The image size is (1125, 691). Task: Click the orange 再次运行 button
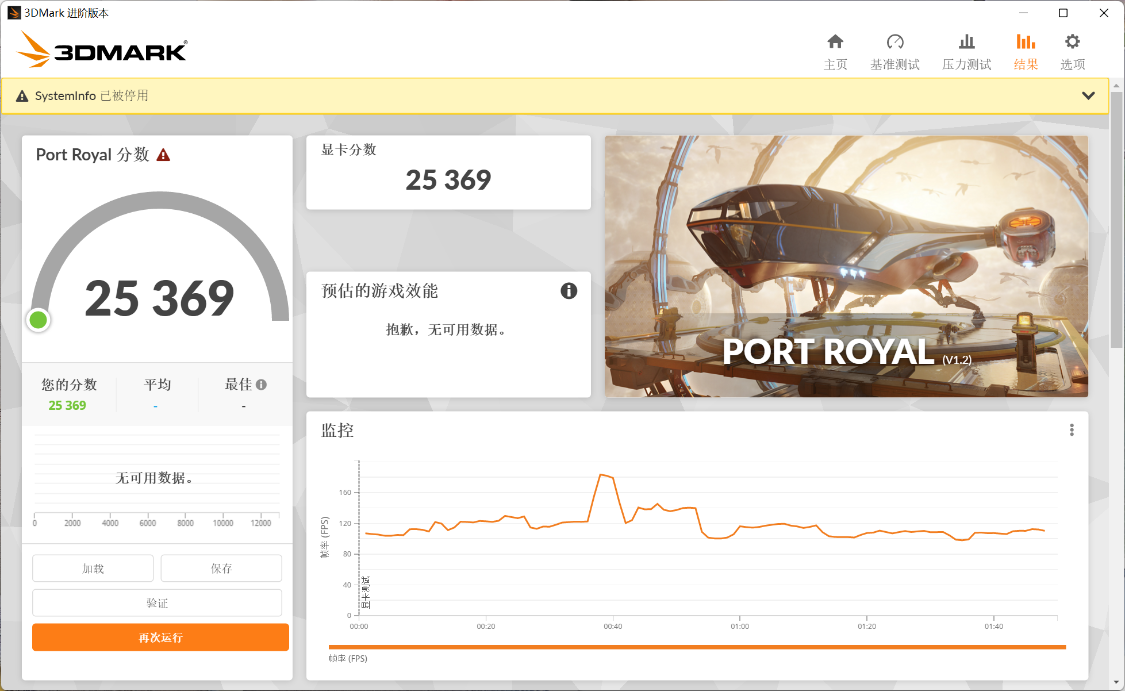160,637
